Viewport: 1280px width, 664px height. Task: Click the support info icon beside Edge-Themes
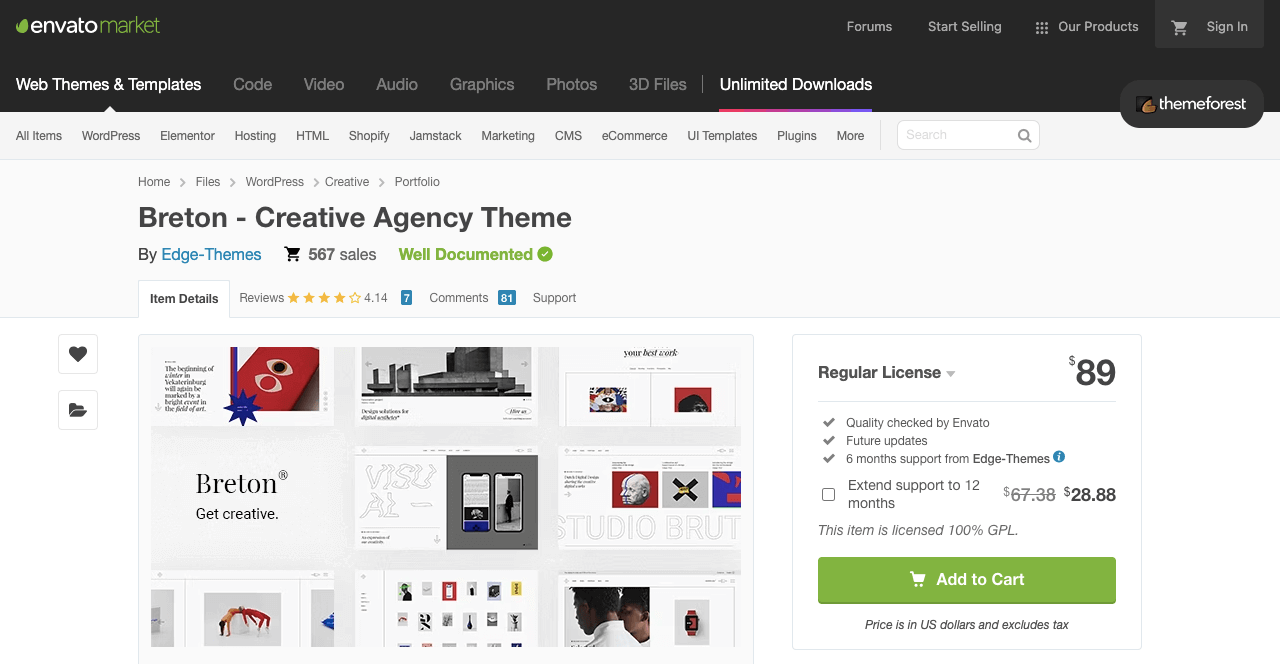[1059, 457]
